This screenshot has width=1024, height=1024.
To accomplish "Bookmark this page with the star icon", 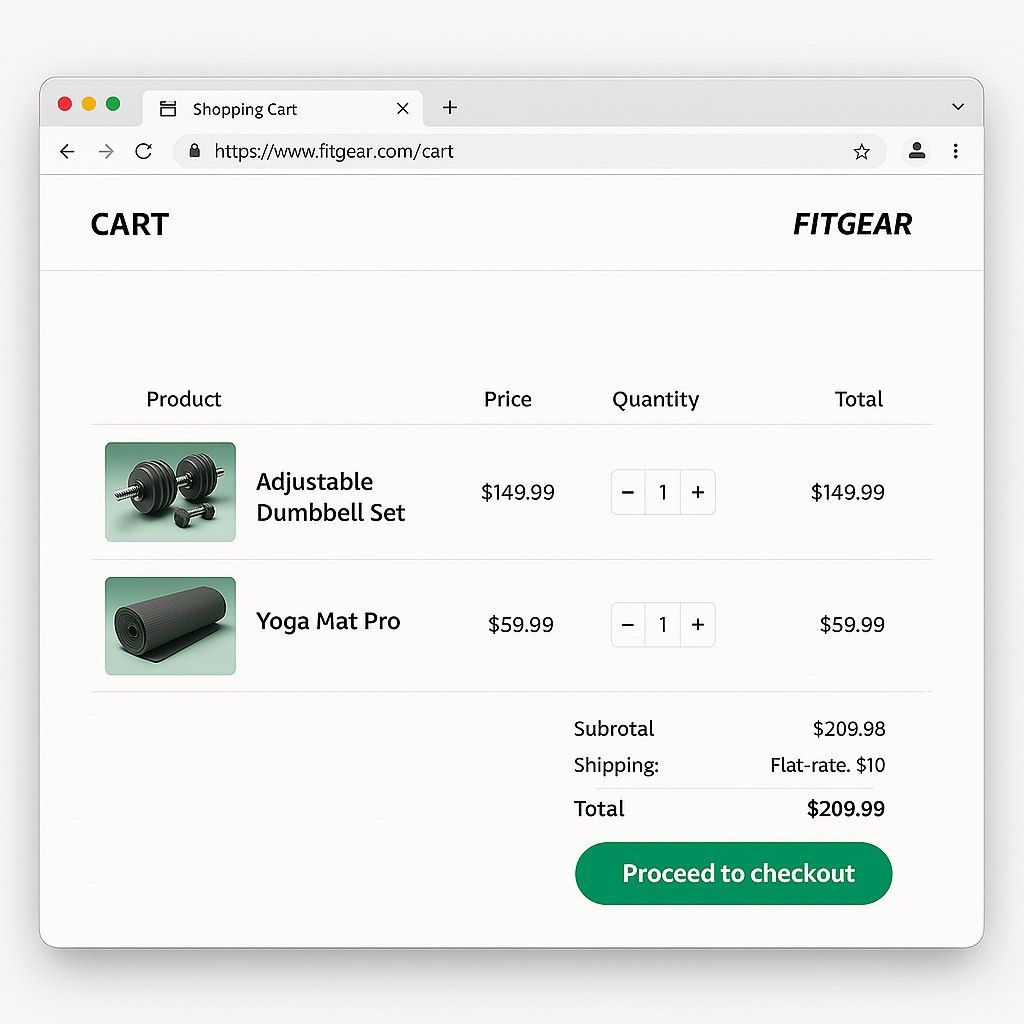I will pyautogui.click(x=861, y=152).
